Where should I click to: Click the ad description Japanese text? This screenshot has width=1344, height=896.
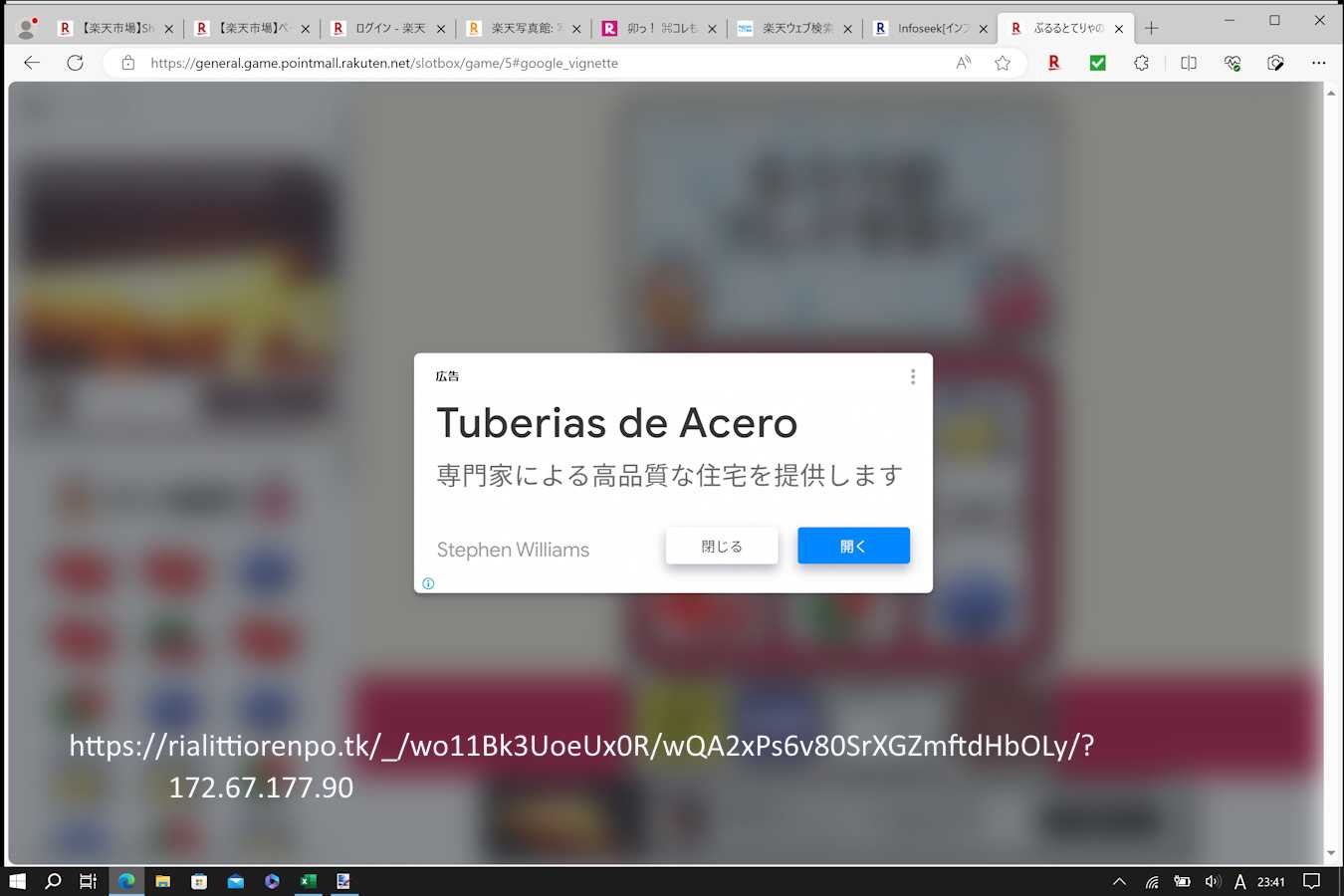(670, 475)
